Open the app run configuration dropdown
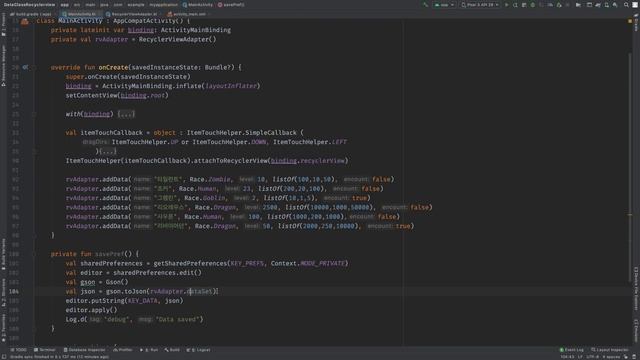This screenshot has height=360, width=640. [x=444, y=5]
